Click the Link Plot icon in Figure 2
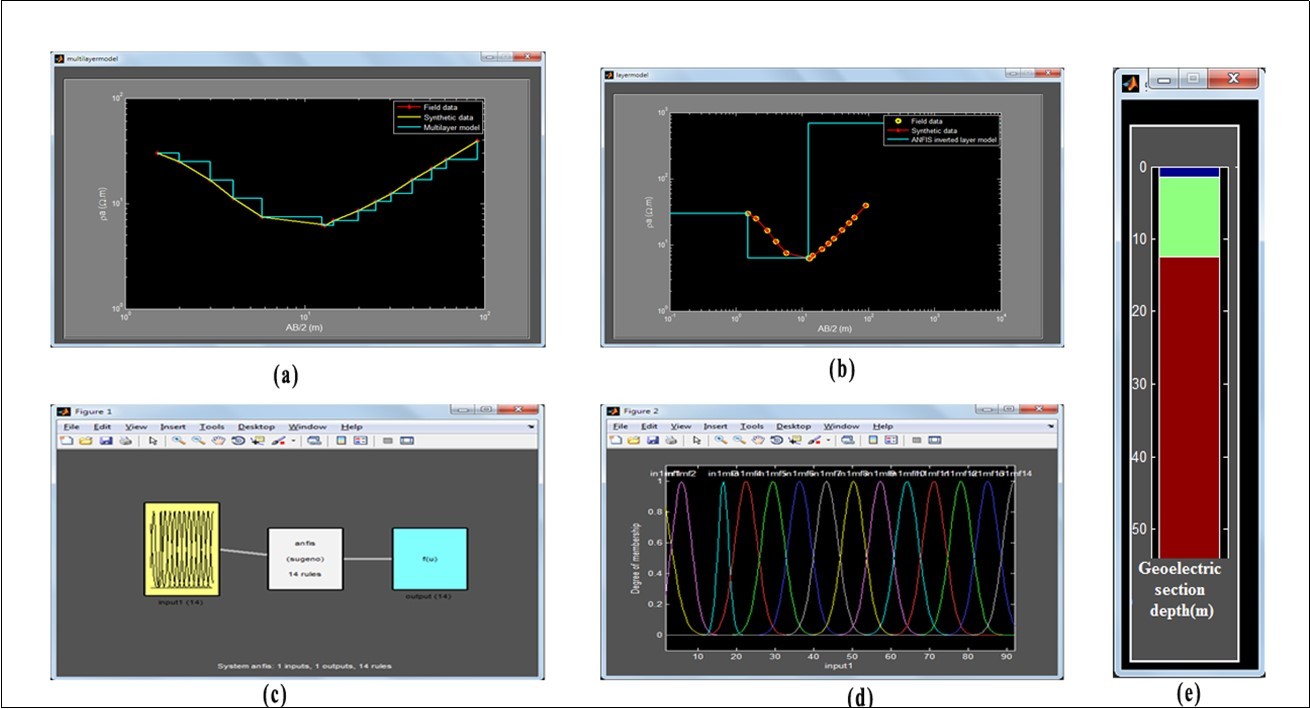Viewport: 1310px width, 709px height. pos(848,441)
